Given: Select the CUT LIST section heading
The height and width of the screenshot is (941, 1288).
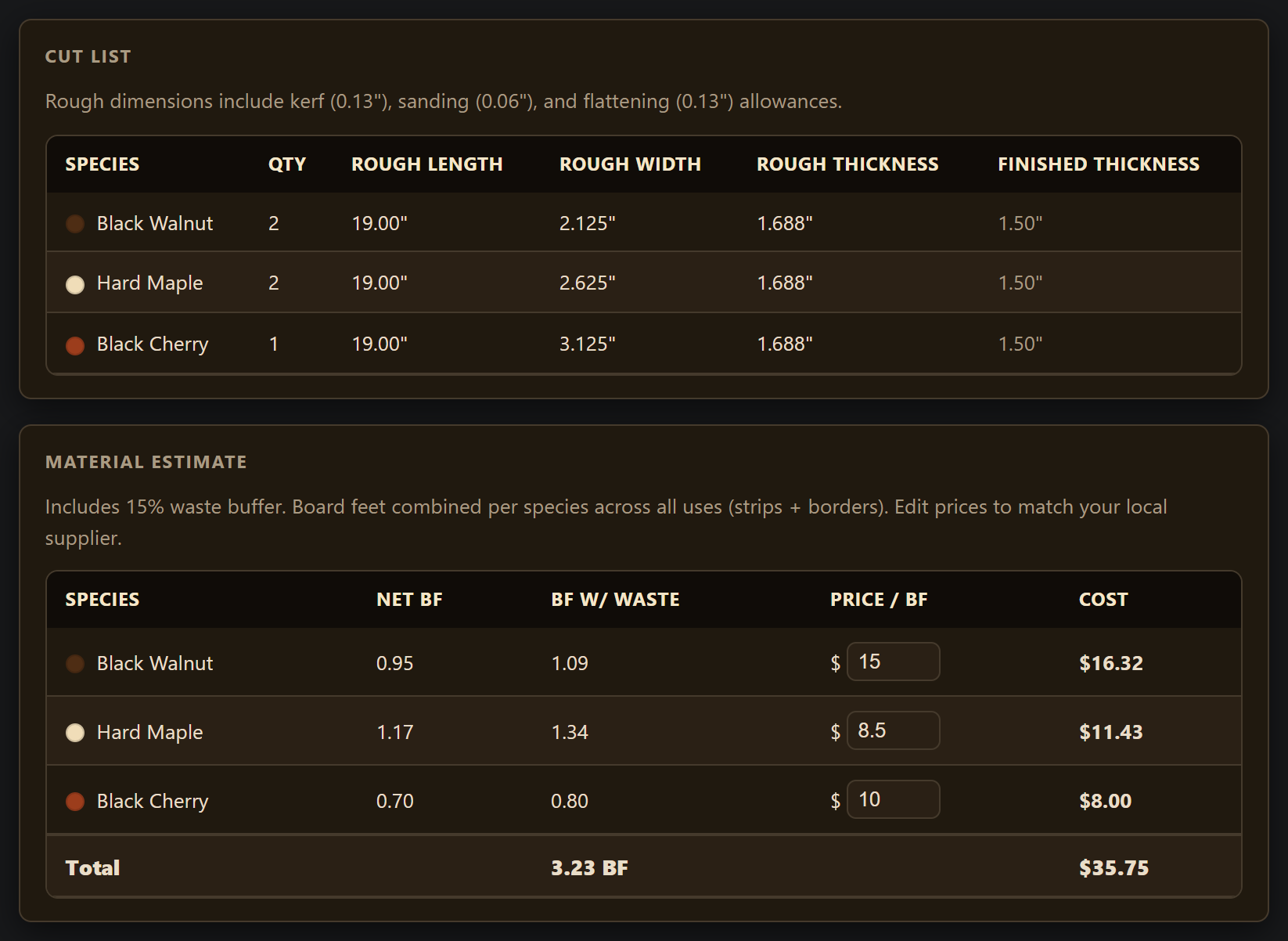Looking at the screenshot, I should [x=88, y=56].
